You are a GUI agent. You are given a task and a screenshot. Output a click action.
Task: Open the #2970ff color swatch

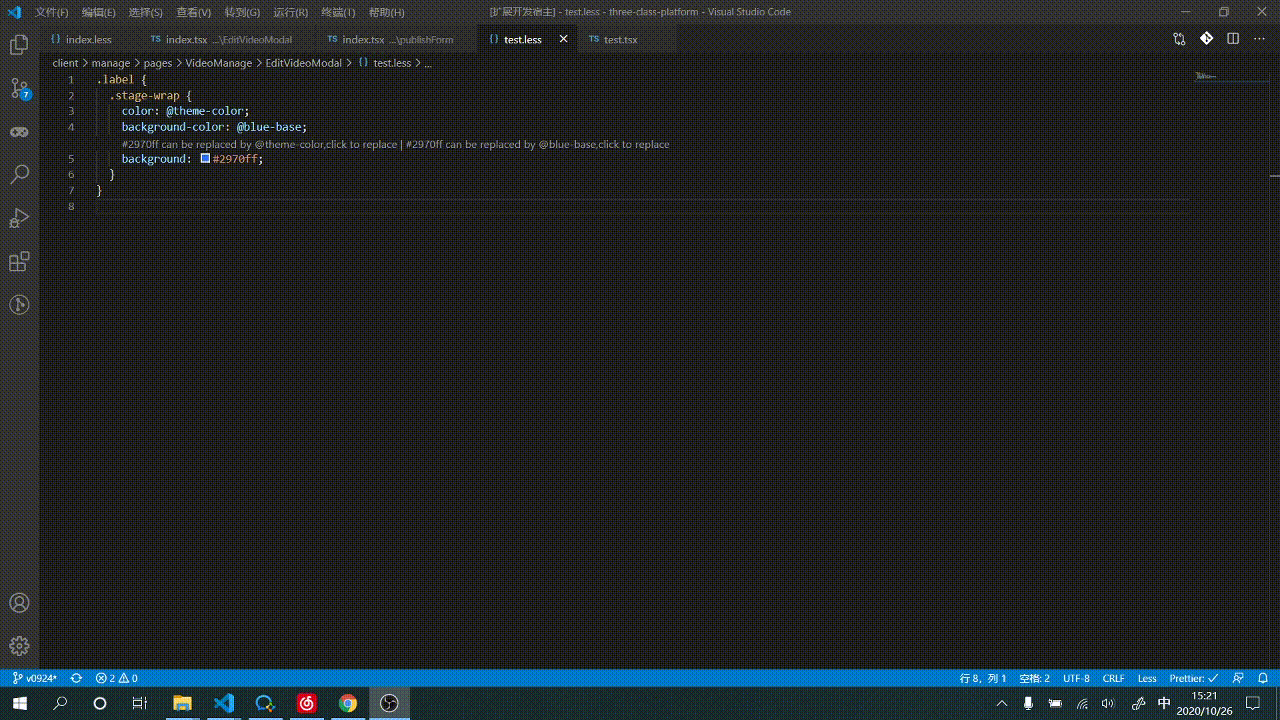(x=205, y=158)
